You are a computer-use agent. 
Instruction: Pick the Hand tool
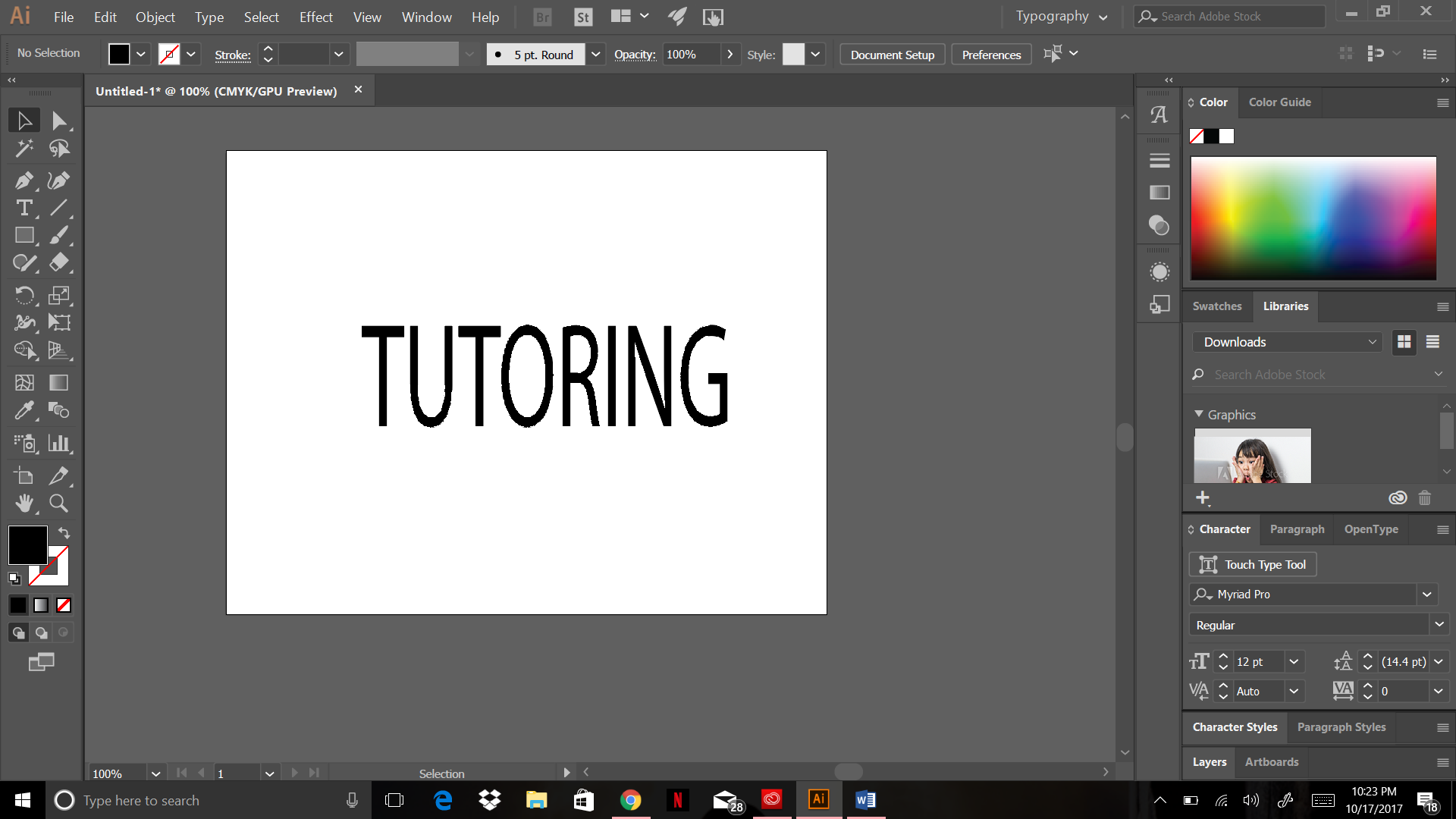pyautogui.click(x=24, y=503)
